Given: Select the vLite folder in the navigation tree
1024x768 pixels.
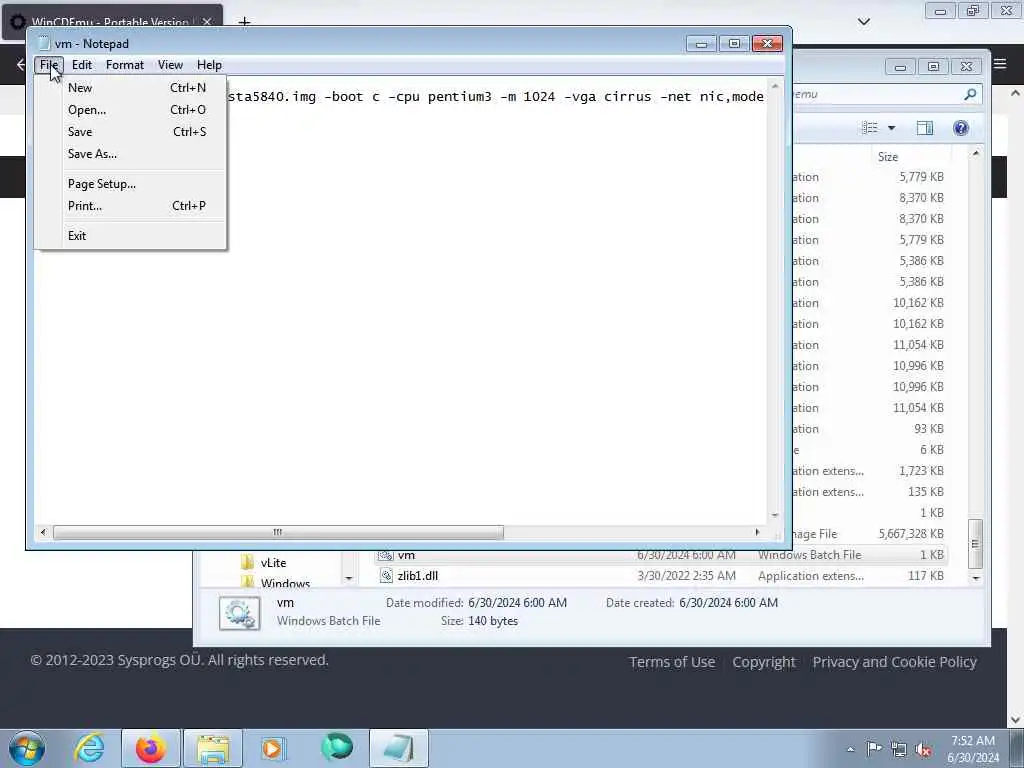Looking at the screenshot, I should (273, 563).
